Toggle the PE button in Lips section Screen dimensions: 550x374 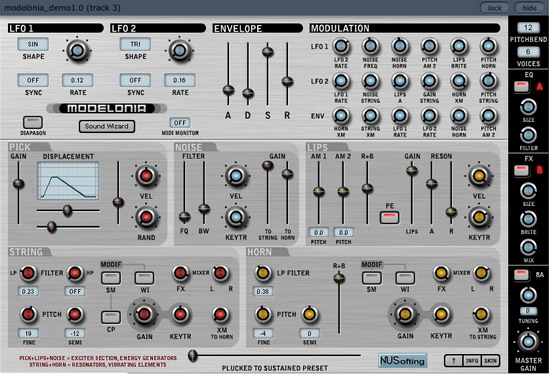pos(389,217)
